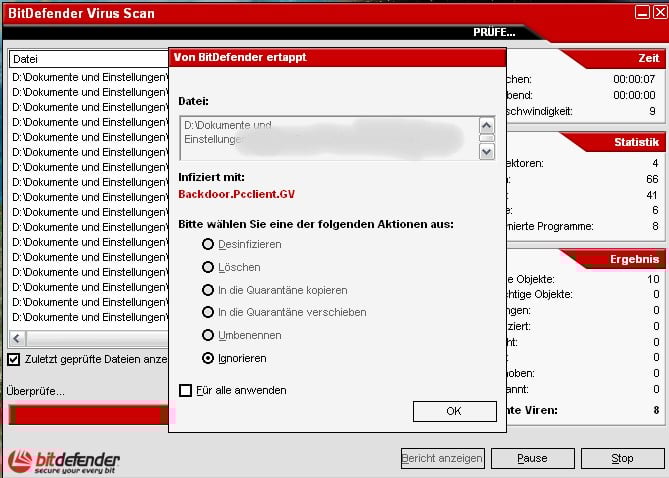Close the BitDefender Virus Scan window
Image resolution: width=669 pixels, height=478 pixels.
pyautogui.click(x=660, y=12)
